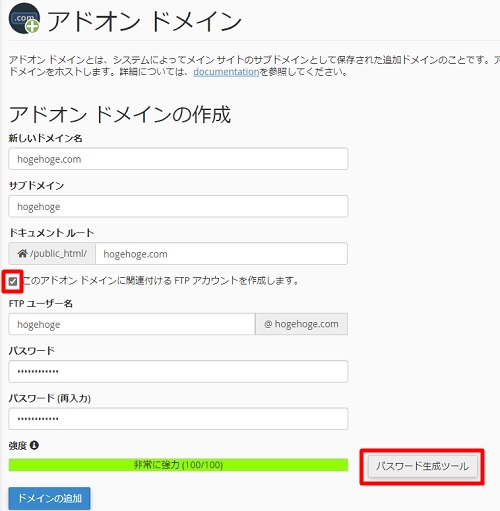
Task: Click the アドオン ドメイン page title text
Action: coord(144,21)
